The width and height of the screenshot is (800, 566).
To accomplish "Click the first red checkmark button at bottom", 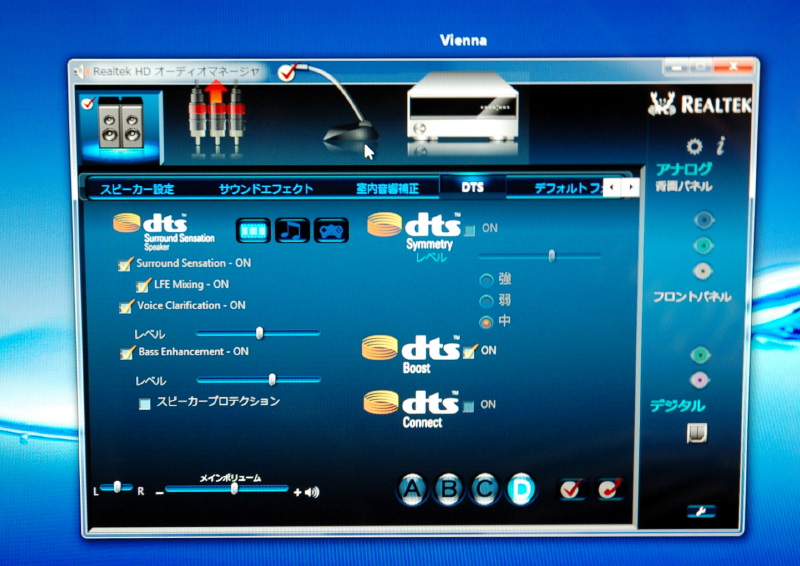I will [x=571, y=489].
